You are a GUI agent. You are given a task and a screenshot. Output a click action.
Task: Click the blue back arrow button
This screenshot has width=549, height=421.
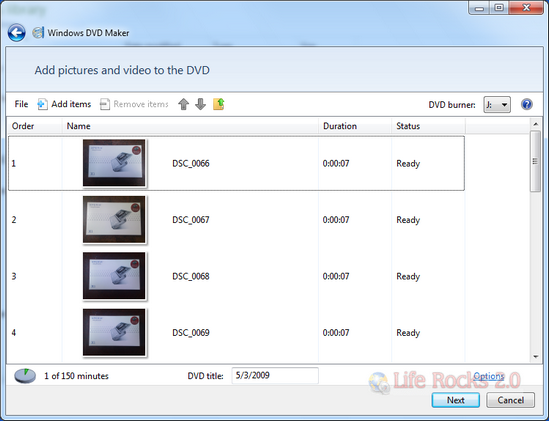(16, 33)
